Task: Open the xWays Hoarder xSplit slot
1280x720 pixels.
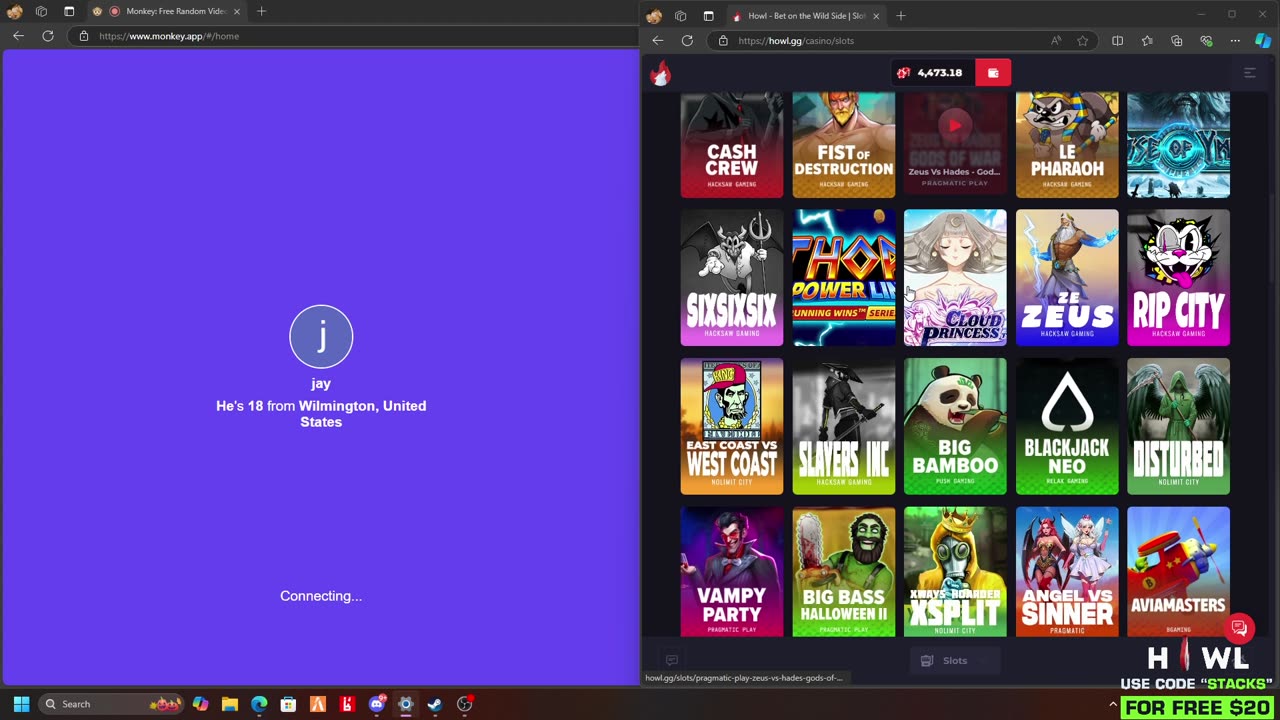Action: click(x=955, y=571)
